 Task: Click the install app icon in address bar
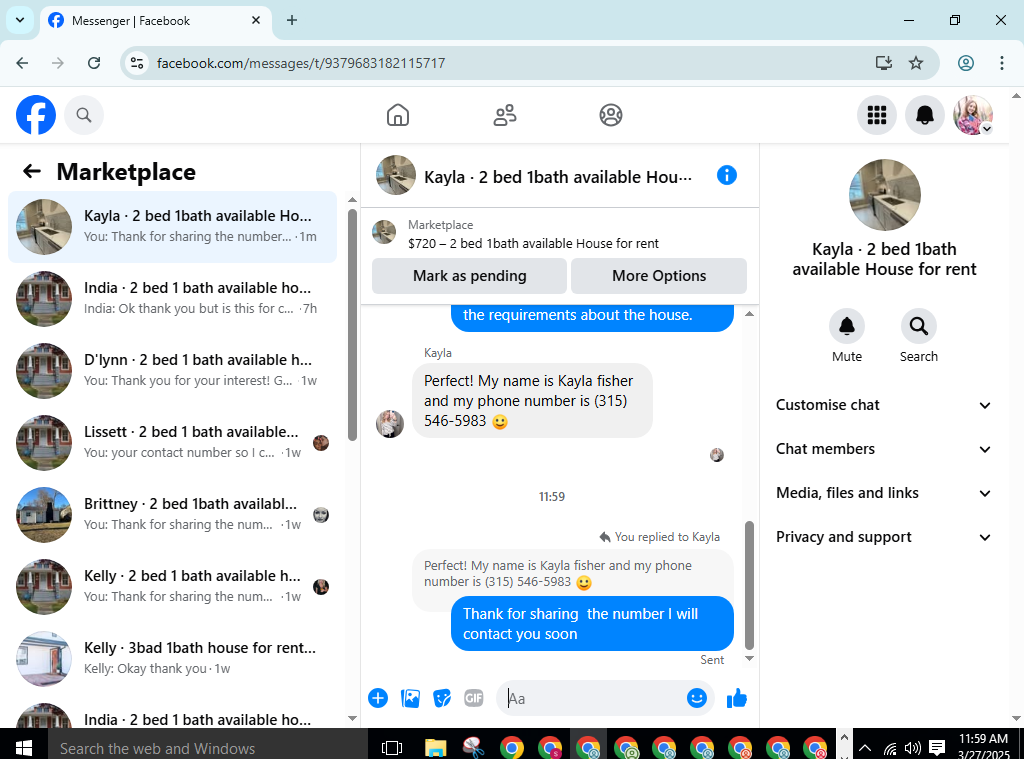[883, 63]
